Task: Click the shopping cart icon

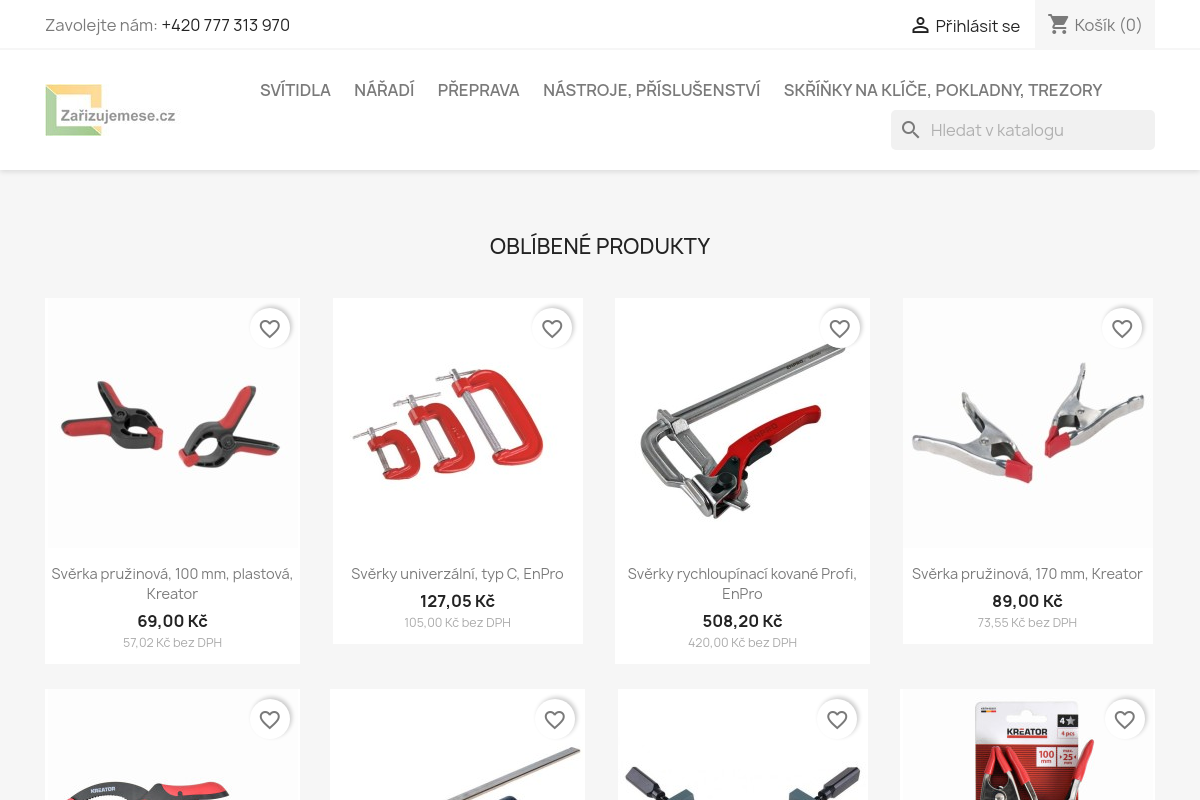Action: coord(1059,24)
